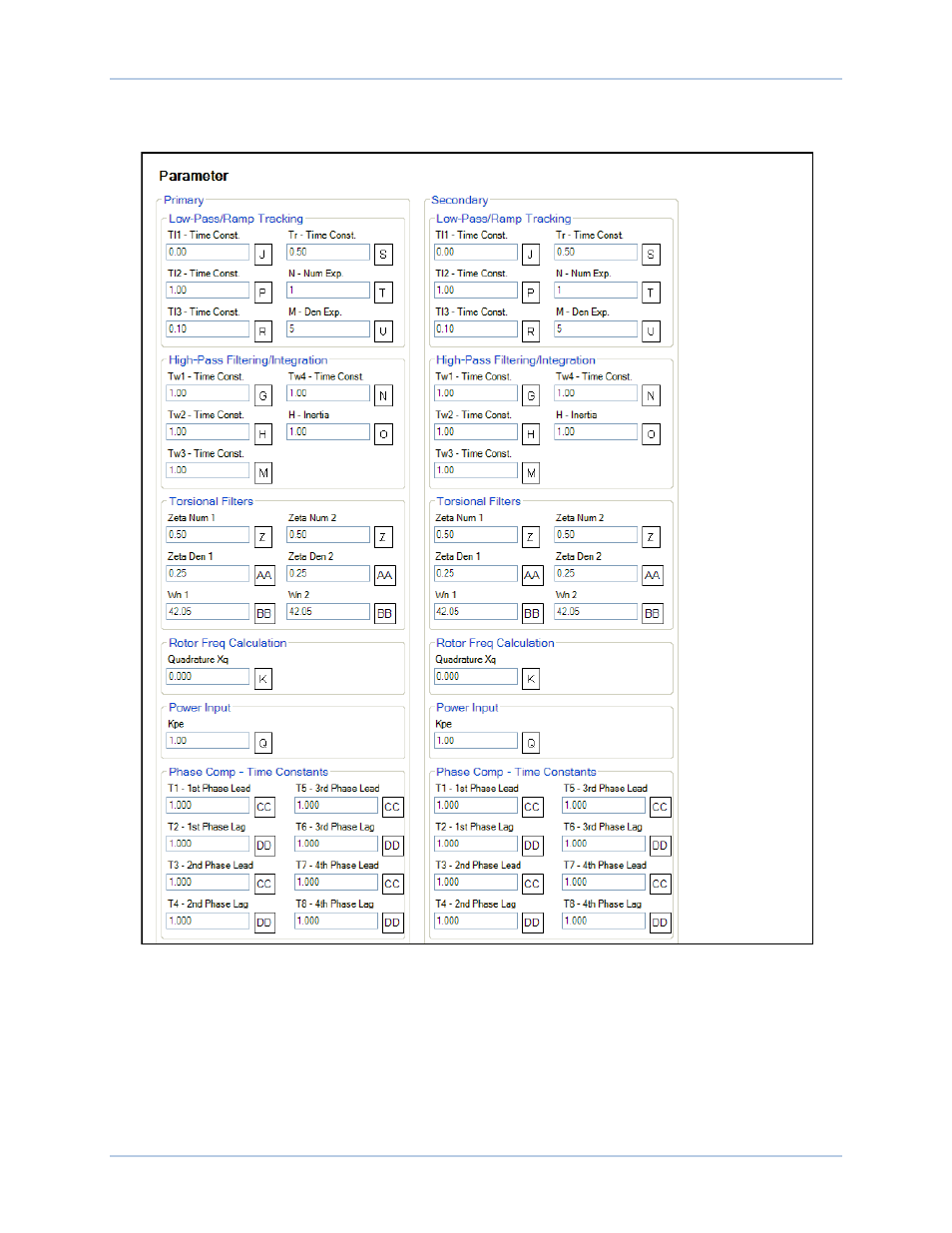Select Secondary Zeta Den 2 field
This screenshot has width=952, height=1233.
(596, 574)
